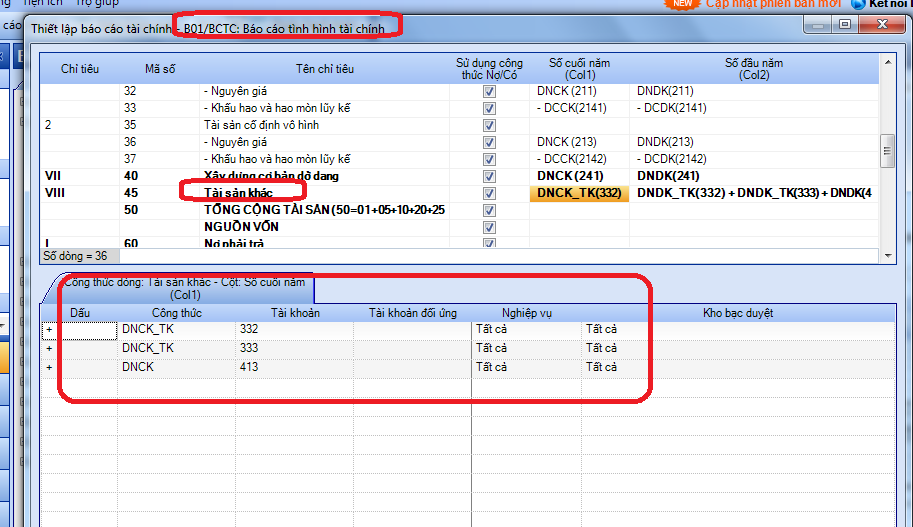Toggle Nợ/Có checkbox for row 37
Screen dimensions: 913x527
click(489, 159)
